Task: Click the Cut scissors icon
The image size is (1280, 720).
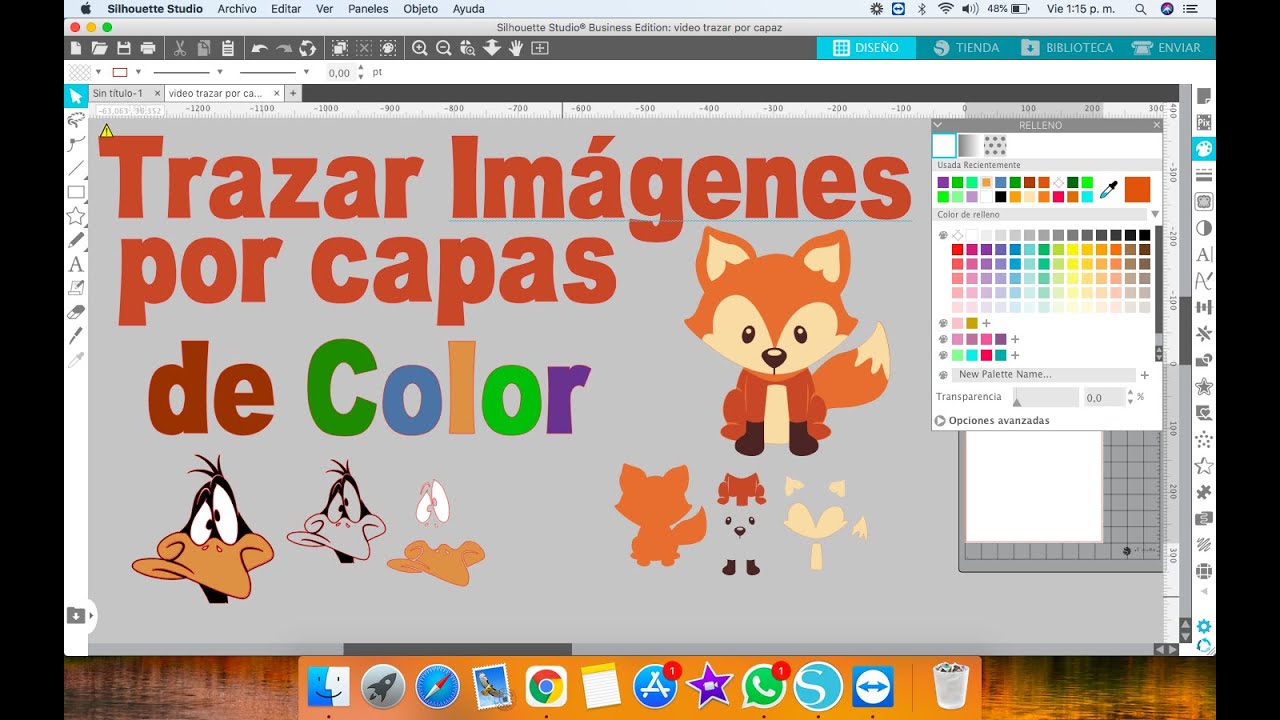Action: pos(179,48)
